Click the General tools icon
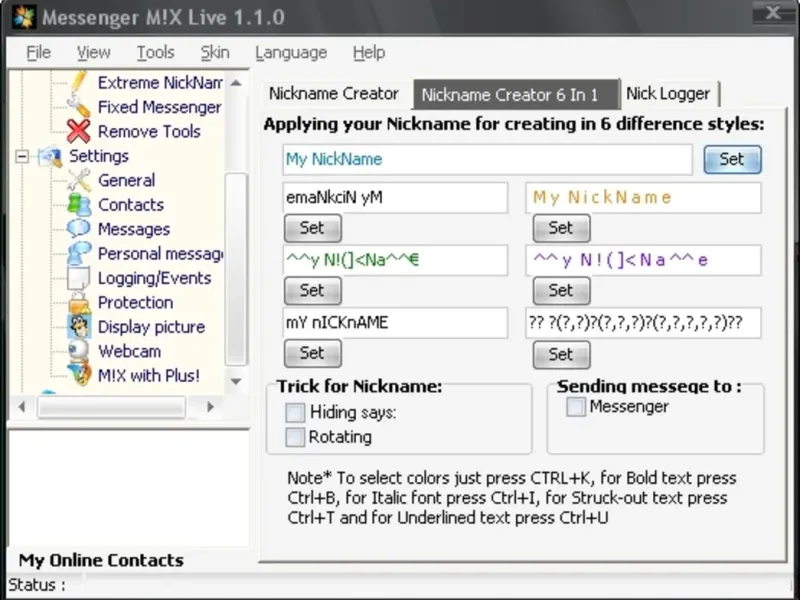 tap(79, 180)
